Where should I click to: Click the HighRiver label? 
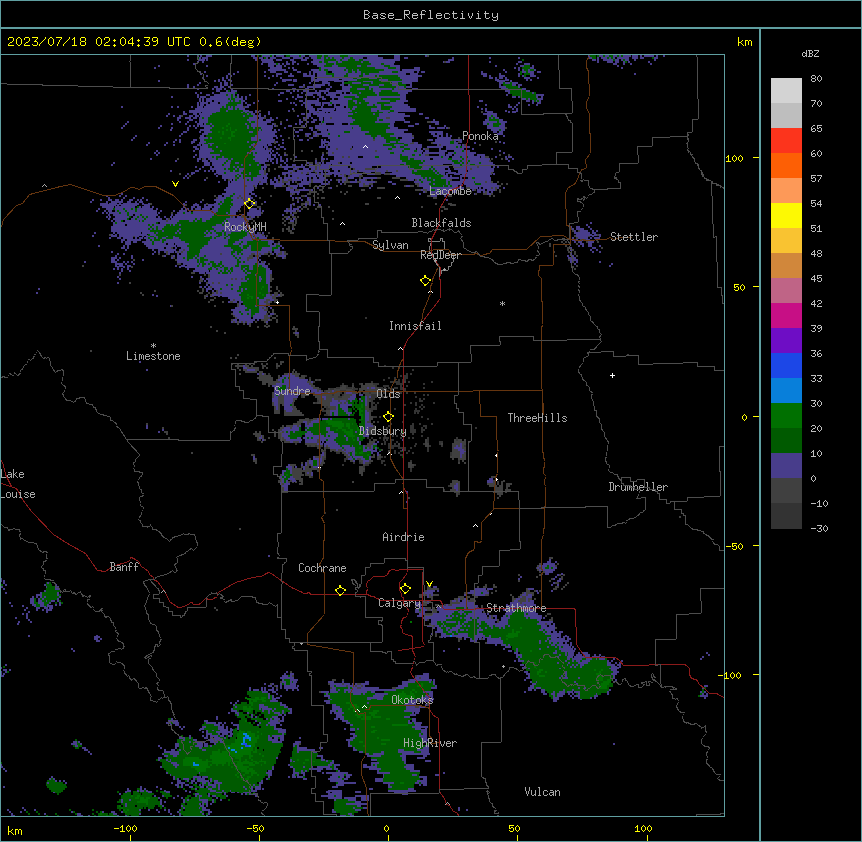click(430, 743)
